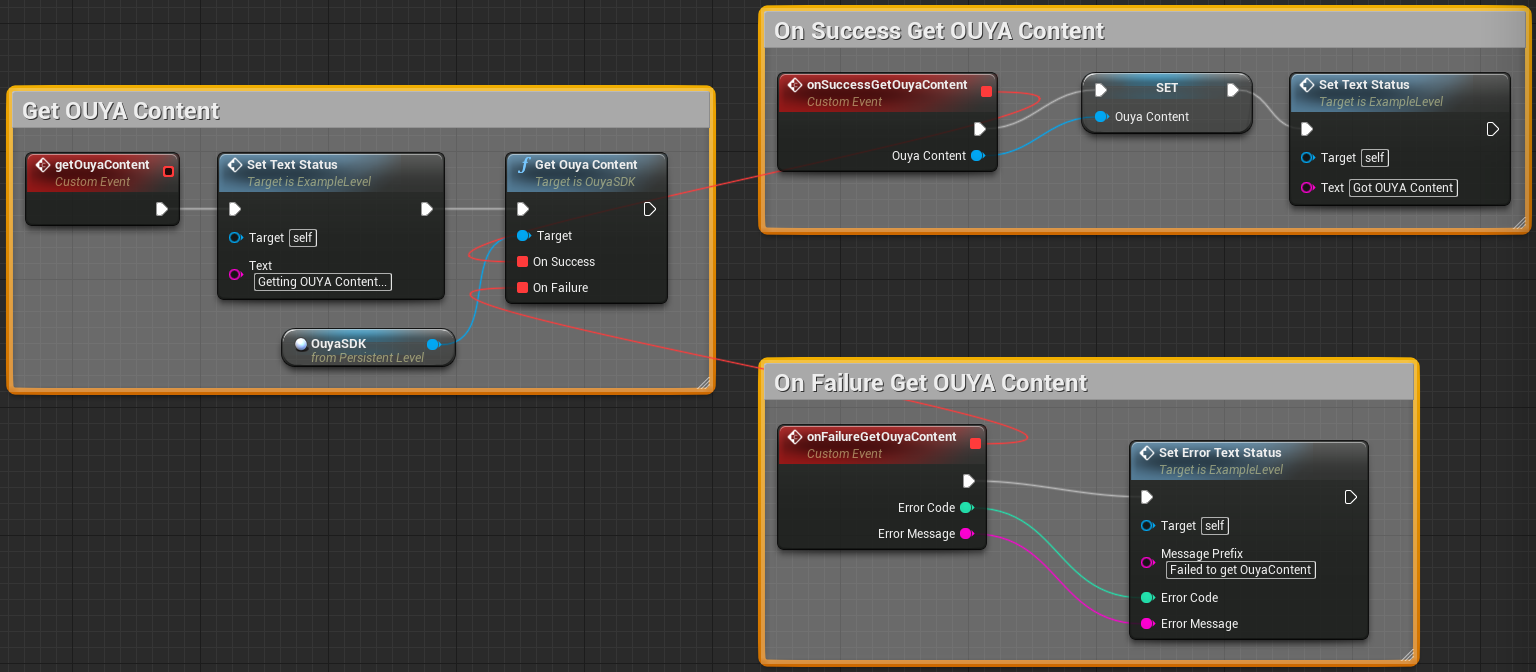Click the sphere icon on the OuyaSDK node
Screen dimensions: 1536x672
(301, 344)
